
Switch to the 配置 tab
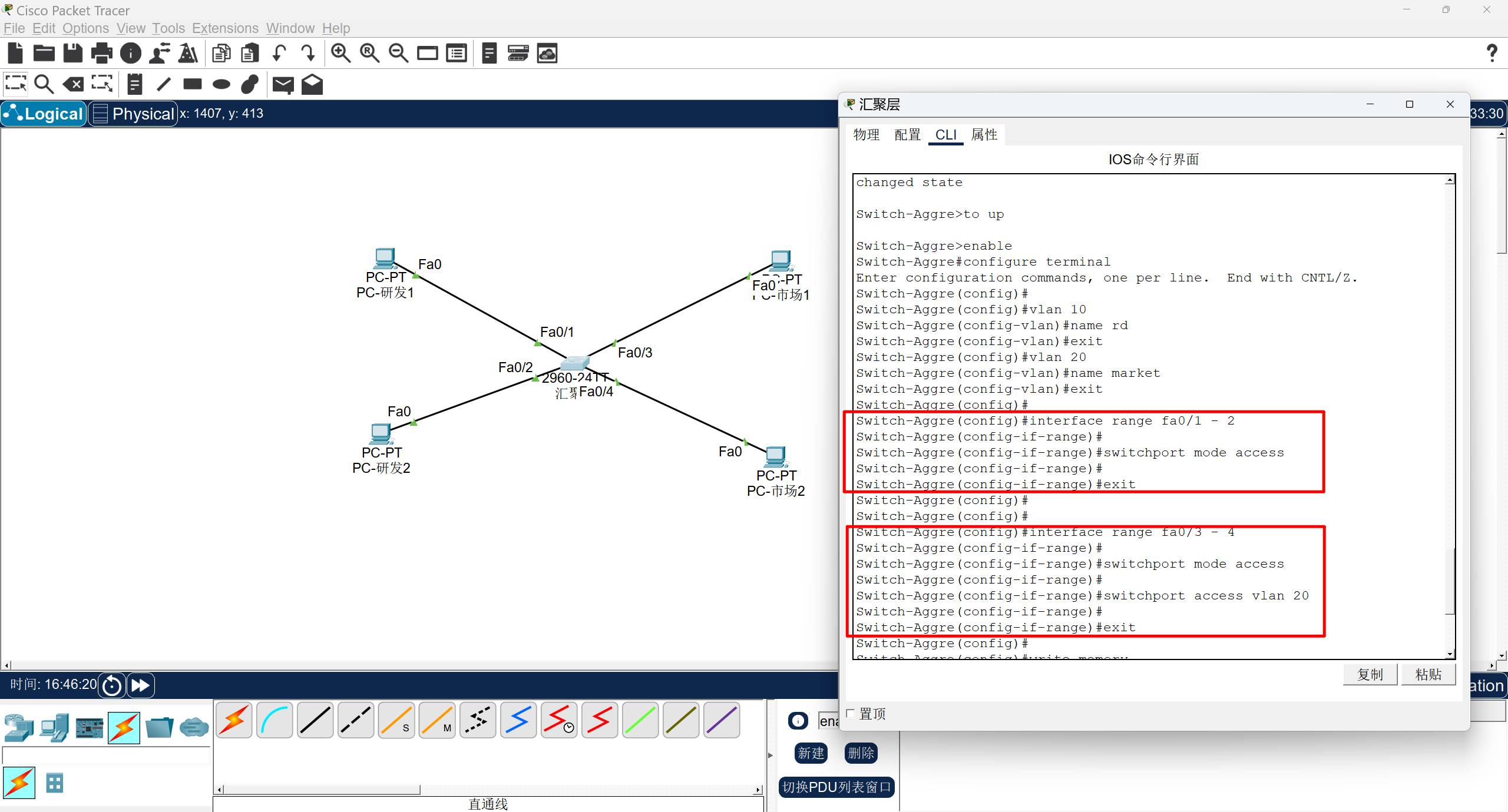pyautogui.click(x=907, y=135)
